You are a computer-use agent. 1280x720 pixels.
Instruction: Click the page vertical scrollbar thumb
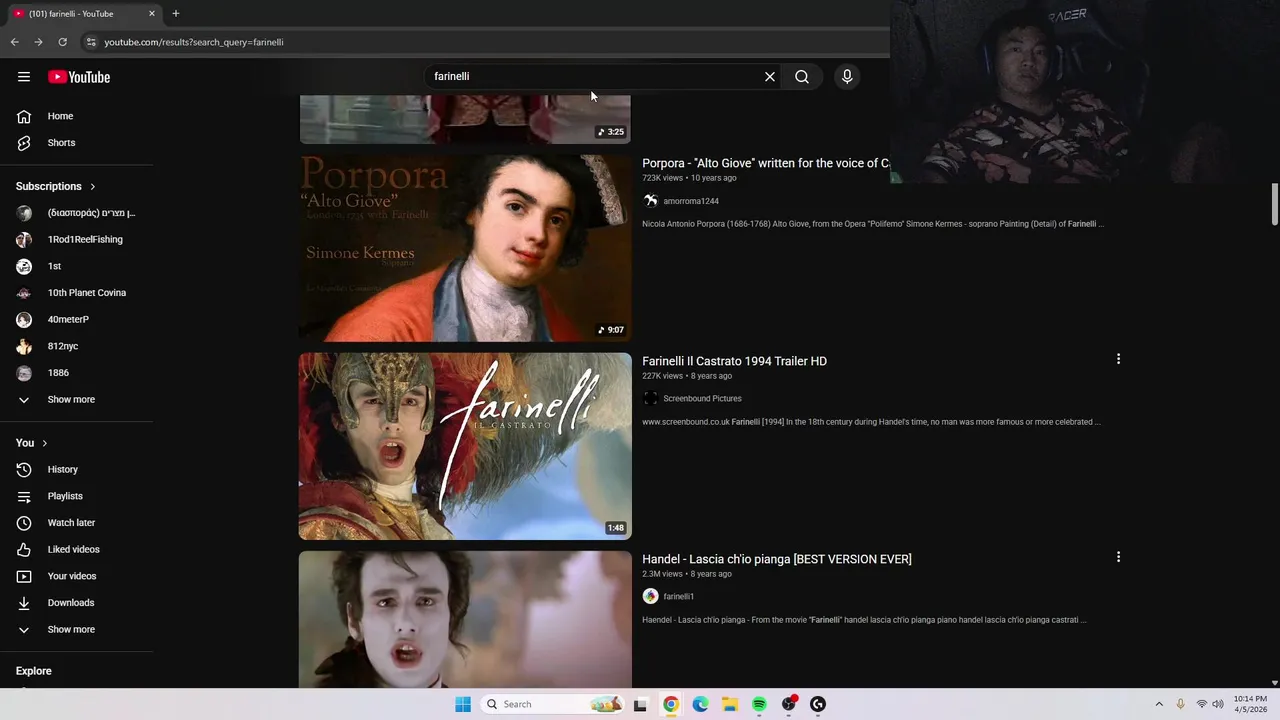pos(1274,205)
